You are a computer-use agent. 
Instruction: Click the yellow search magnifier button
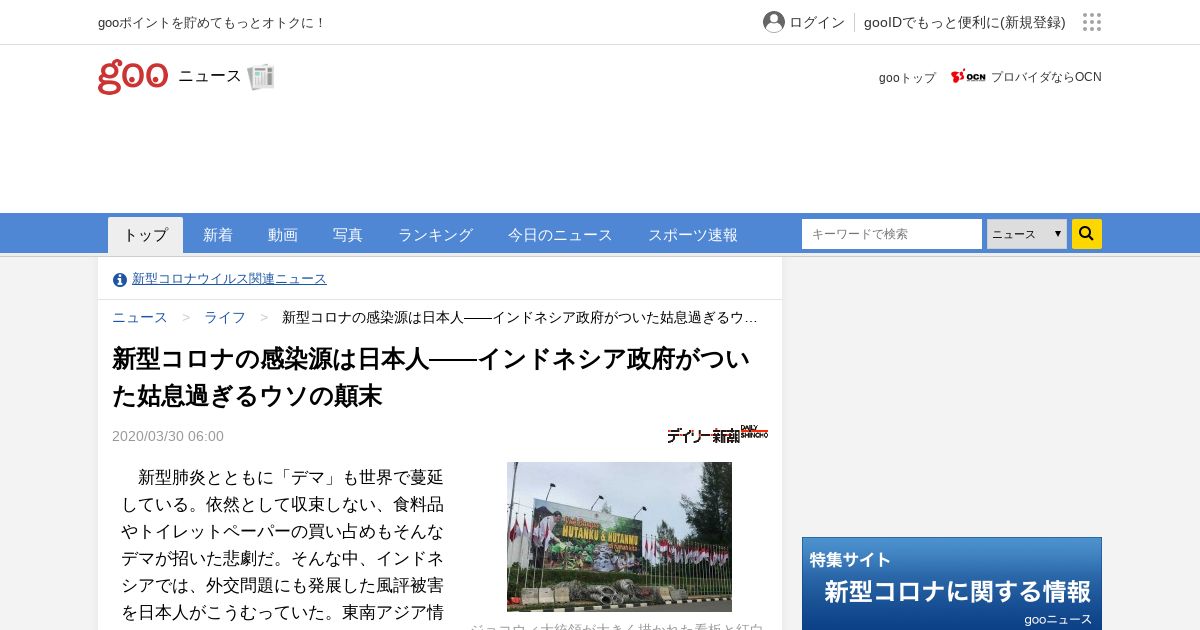(x=1087, y=234)
